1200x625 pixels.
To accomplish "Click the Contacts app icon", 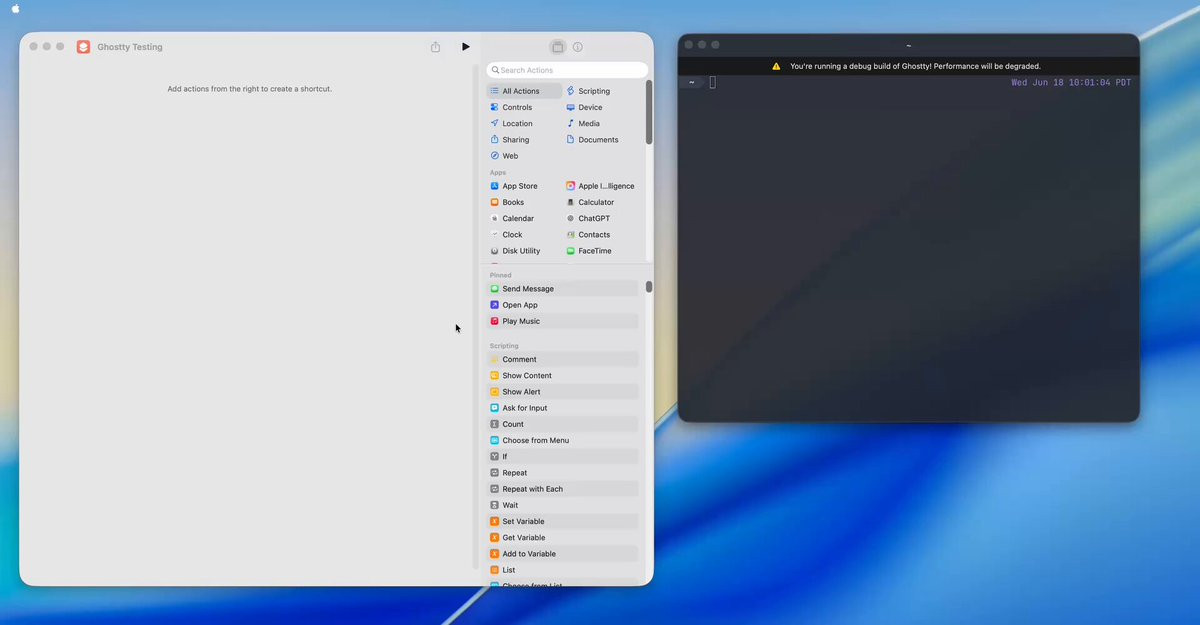I will 570,235.
